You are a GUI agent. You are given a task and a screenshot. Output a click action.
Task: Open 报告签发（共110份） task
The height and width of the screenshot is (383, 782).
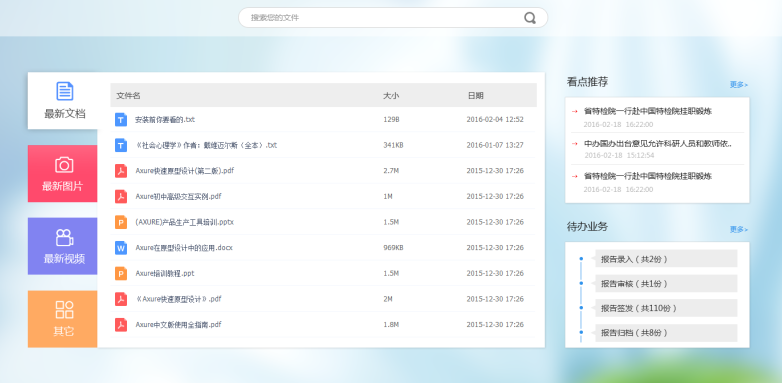coord(666,308)
